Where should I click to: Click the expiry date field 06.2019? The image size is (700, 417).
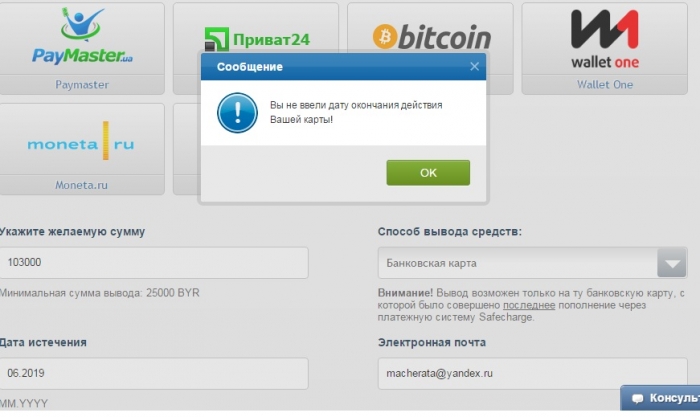(x=154, y=373)
